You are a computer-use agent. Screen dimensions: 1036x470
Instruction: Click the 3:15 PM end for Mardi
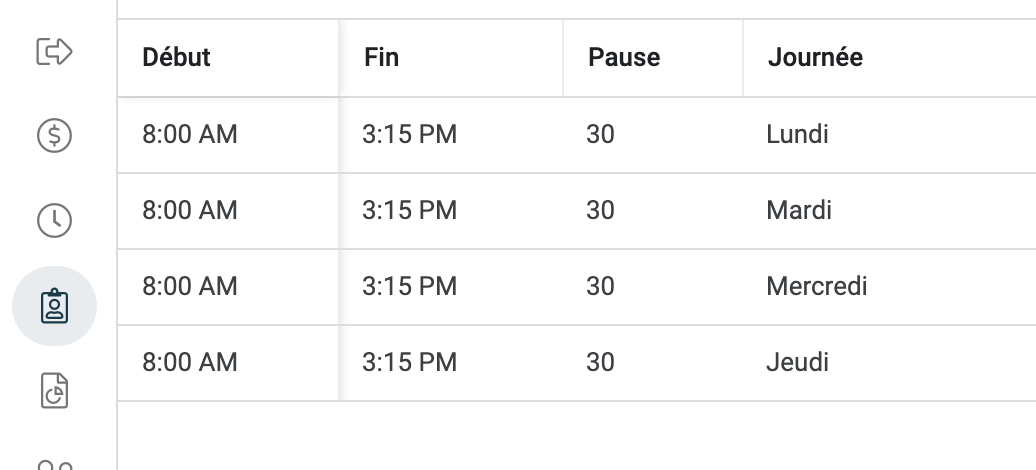(409, 210)
